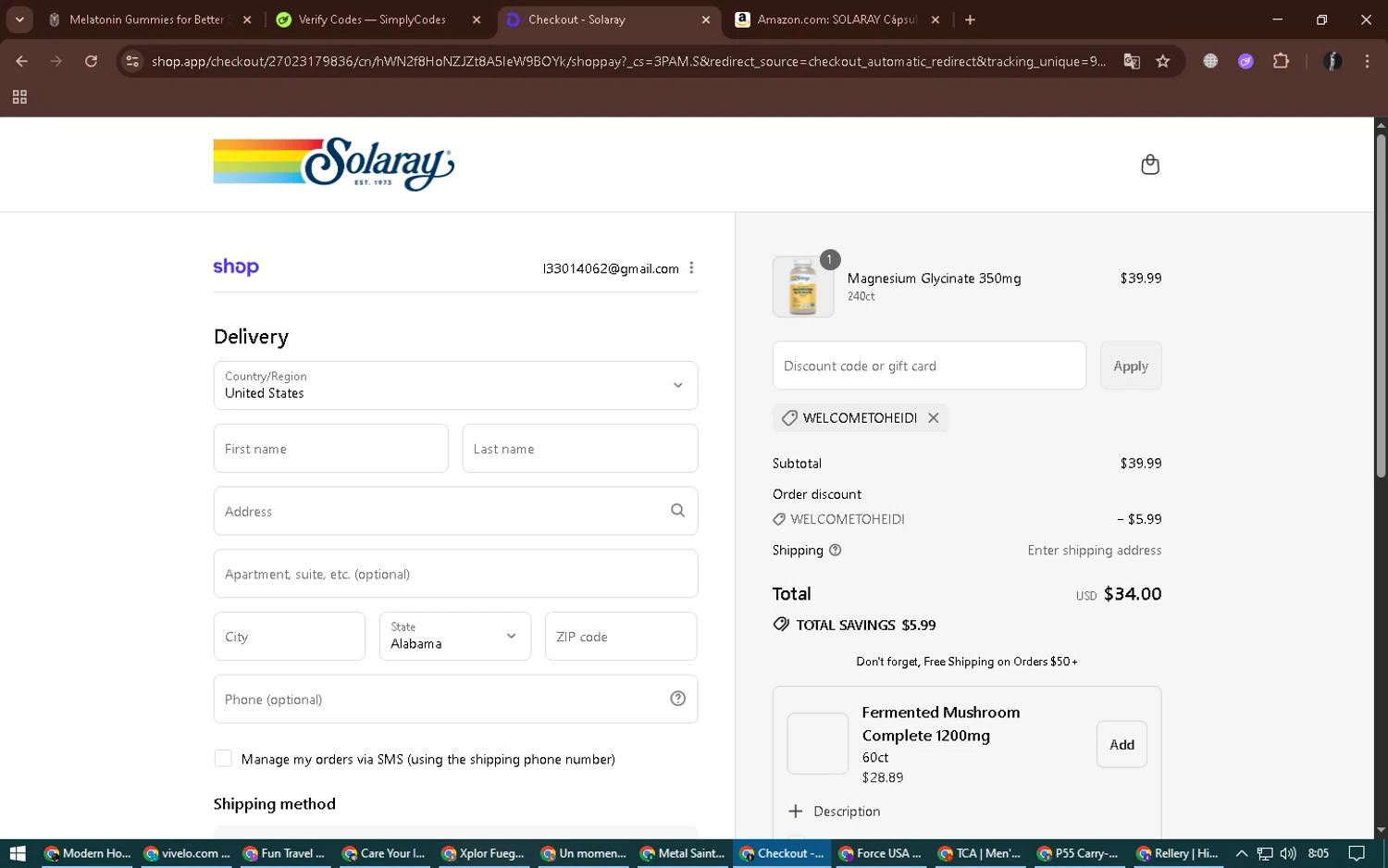Show phone number help question icon

click(x=677, y=699)
